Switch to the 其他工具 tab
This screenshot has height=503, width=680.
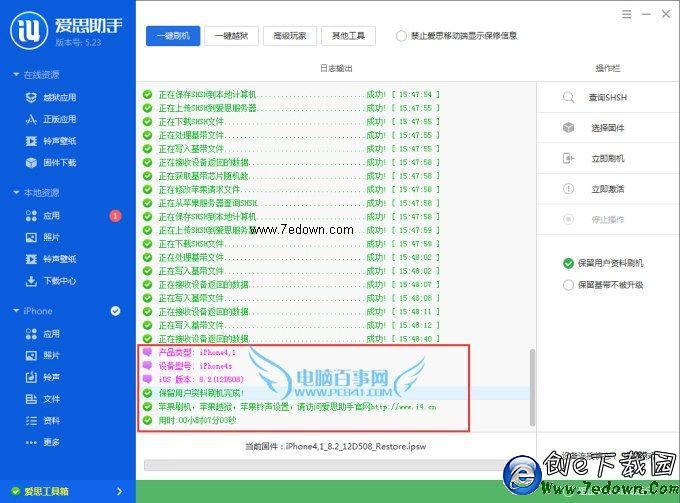tap(348, 36)
